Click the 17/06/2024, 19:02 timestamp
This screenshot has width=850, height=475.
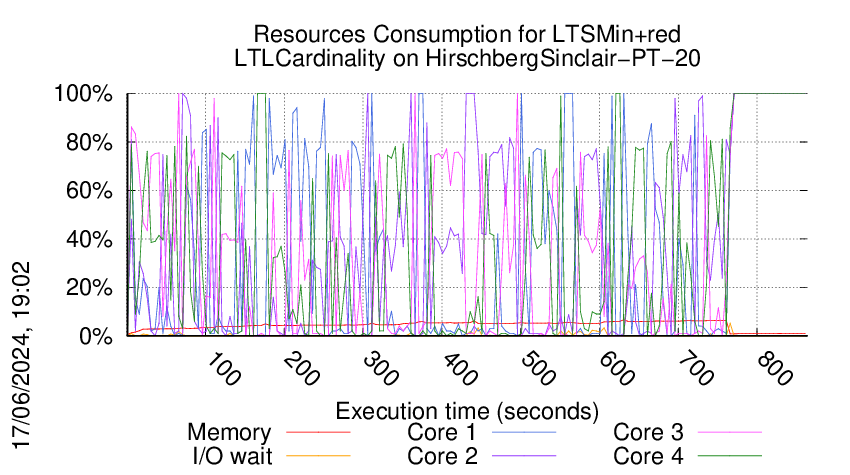22,356
